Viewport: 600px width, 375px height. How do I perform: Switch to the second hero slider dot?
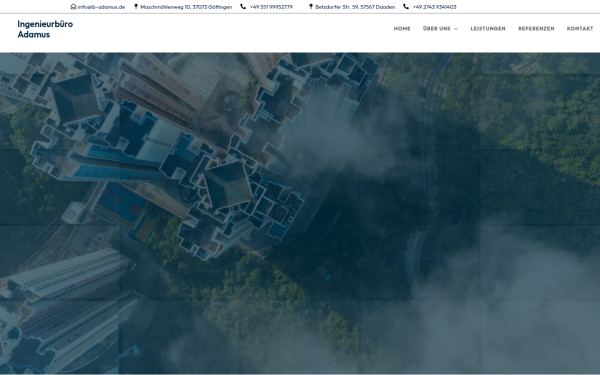pyautogui.click(x=305, y=363)
